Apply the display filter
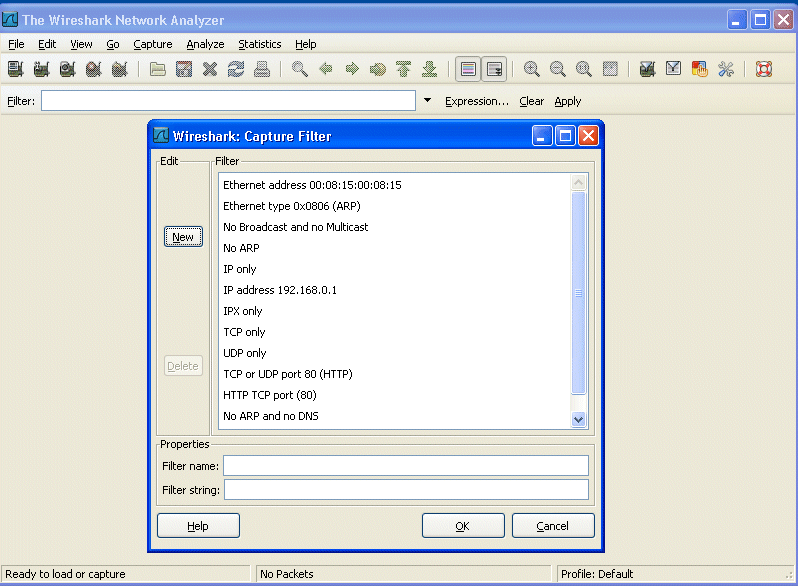798x586 pixels. point(567,101)
